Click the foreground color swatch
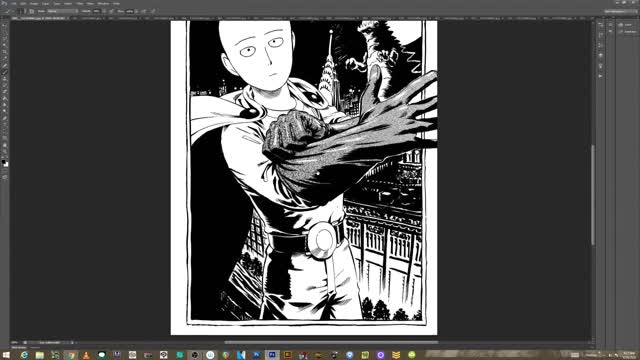640x360 pixels. pyautogui.click(x=3, y=162)
